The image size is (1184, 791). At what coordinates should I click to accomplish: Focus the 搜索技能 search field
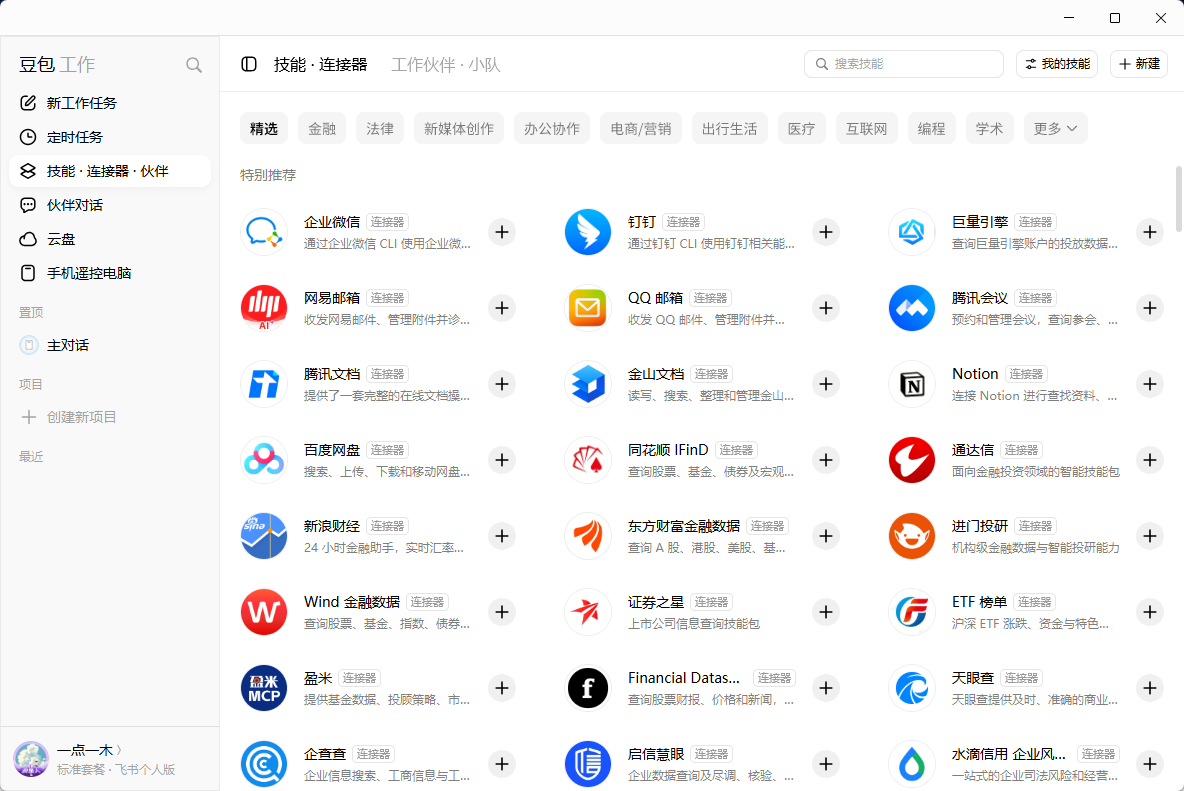(904, 64)
